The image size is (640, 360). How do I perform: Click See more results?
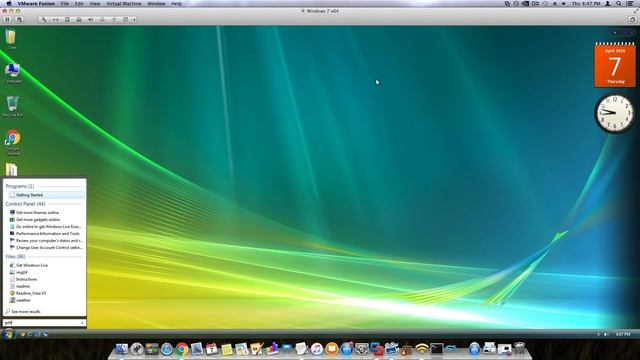point(23,311)
